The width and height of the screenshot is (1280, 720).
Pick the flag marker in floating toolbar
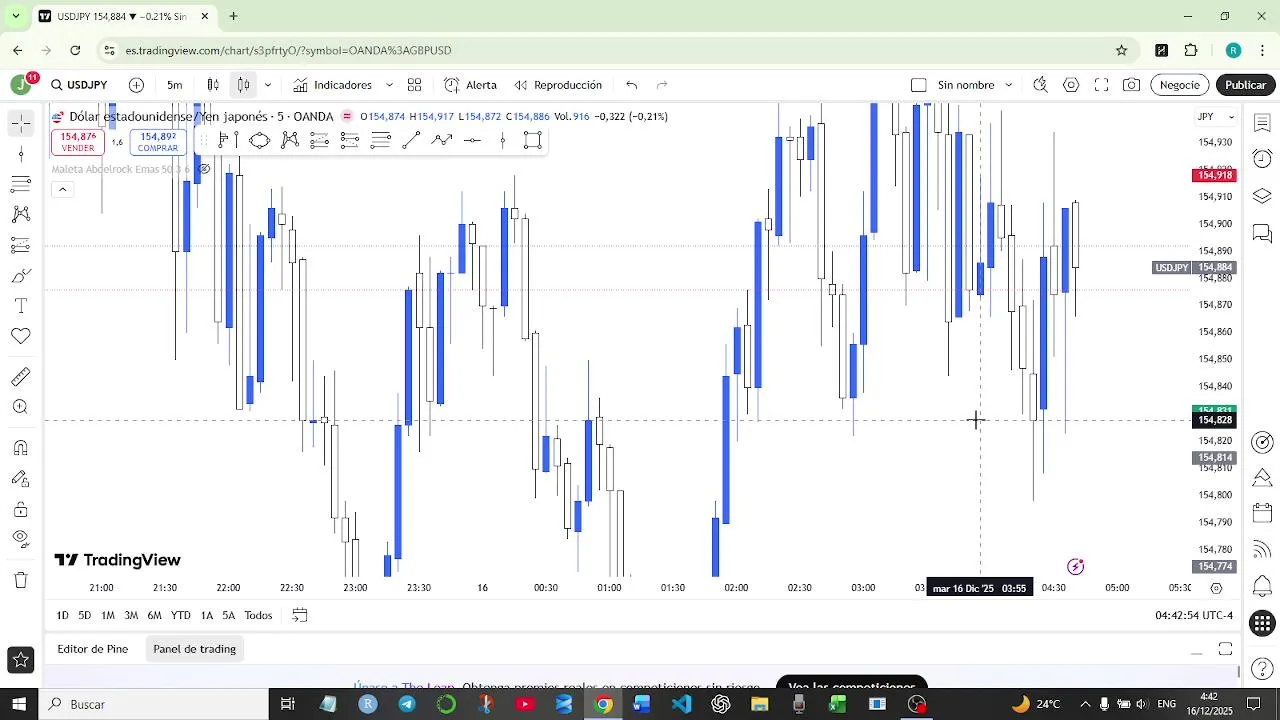(x=229, y=140)
